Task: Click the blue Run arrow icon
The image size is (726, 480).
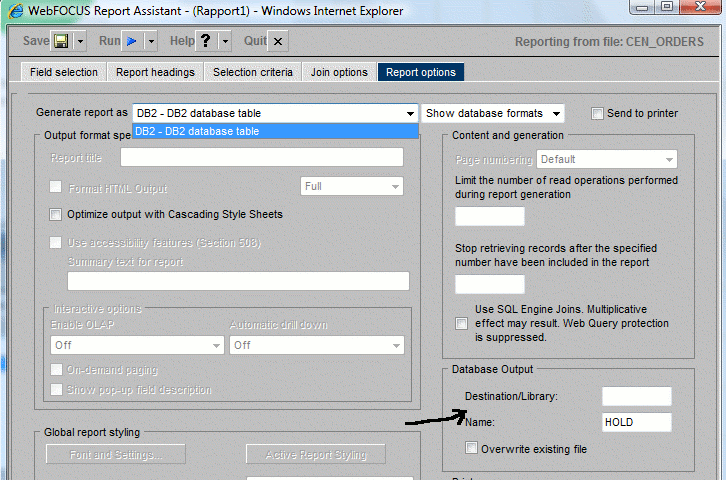Action: 132,41
